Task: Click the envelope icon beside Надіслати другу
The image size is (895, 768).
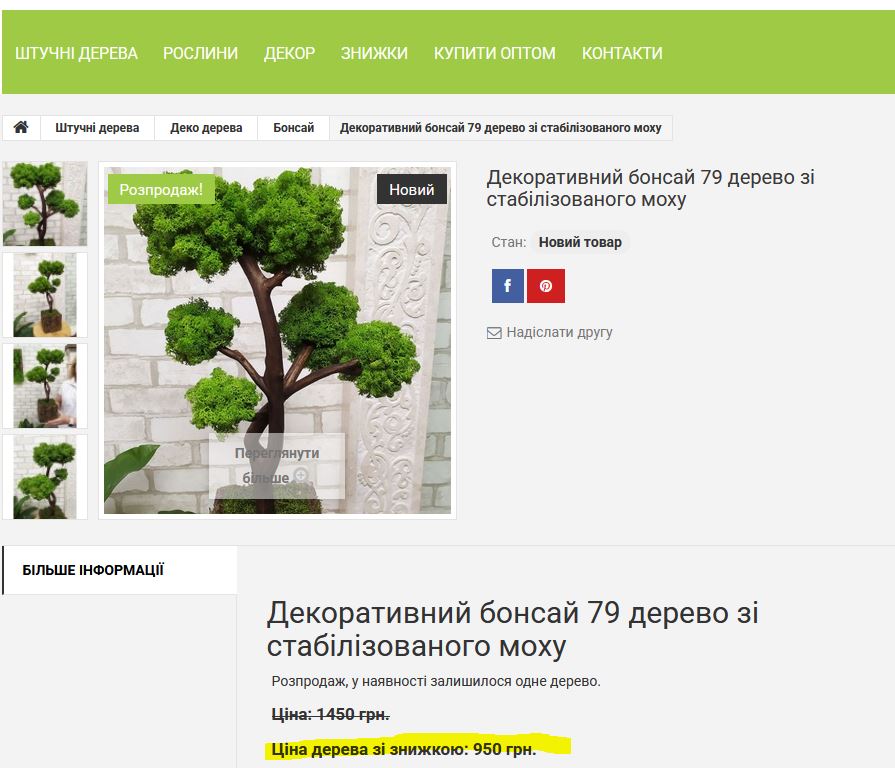Action: pyautogui.click(x=494, y=332)
